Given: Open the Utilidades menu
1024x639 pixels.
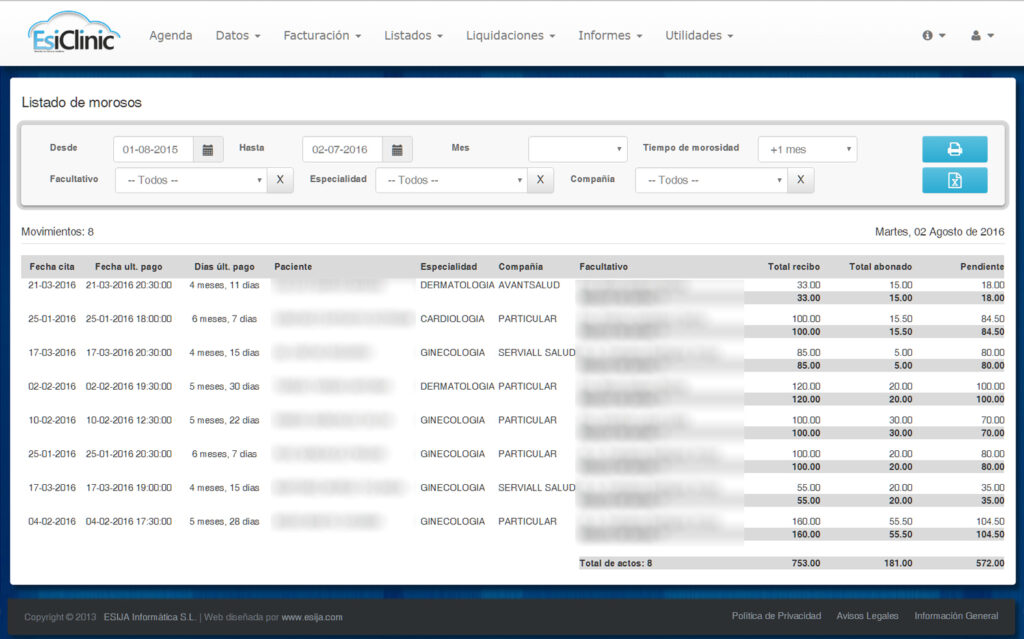Looking at the screenshot, I should 699,35.
